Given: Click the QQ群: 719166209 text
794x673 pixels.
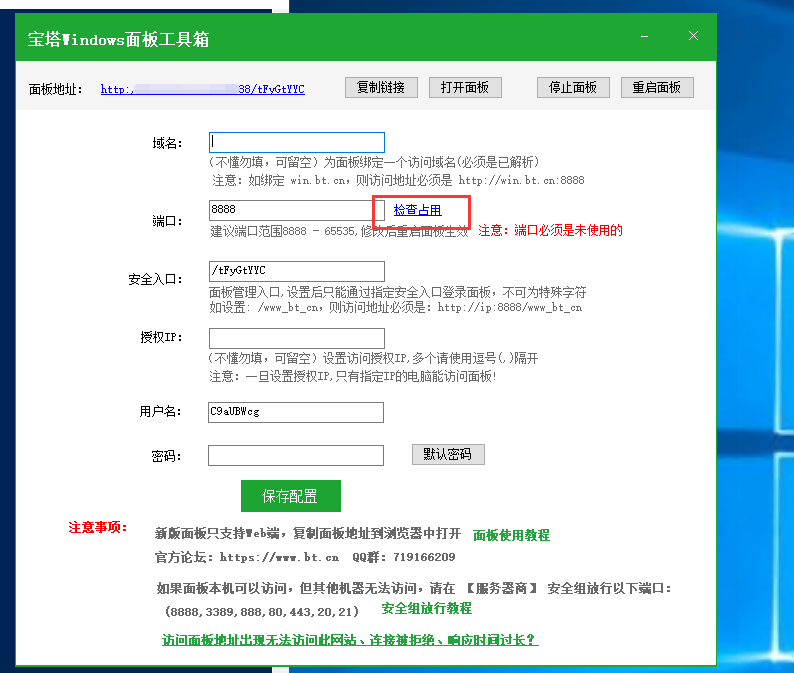Looking at the screenshot, I should pyautogui.click(x=404, y=557).
